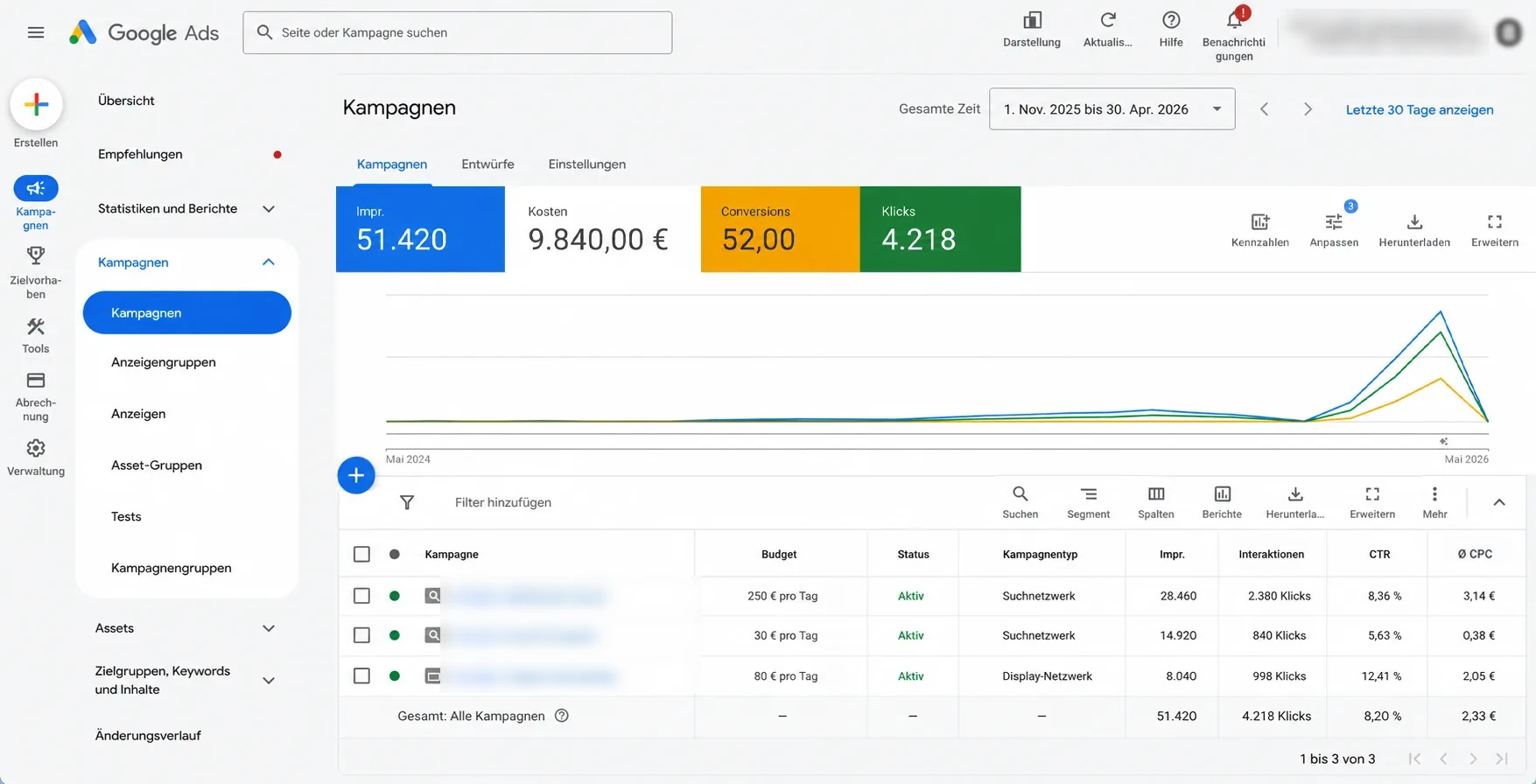The width and height of the screenshot is (1536, 784).
Task: Collapse the chart with the up chevron
Action: (x=1499, y=502)
